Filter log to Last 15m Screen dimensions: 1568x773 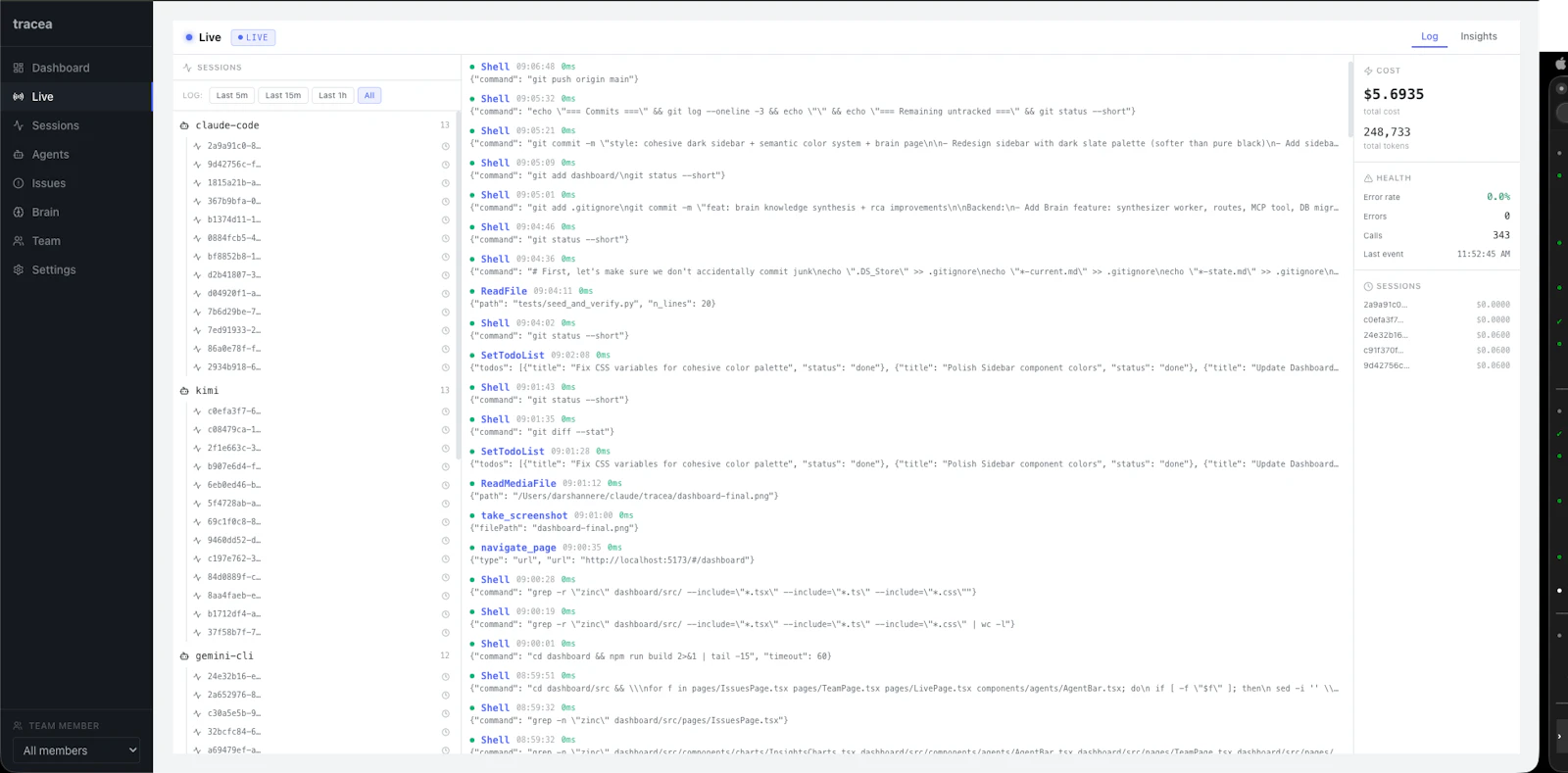click(283, 95)
